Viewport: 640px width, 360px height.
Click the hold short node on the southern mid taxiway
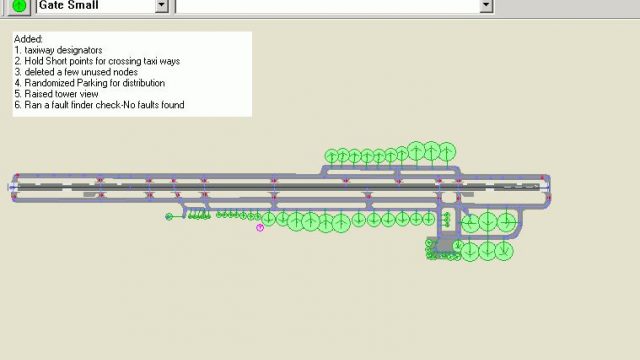click(368, 196)
